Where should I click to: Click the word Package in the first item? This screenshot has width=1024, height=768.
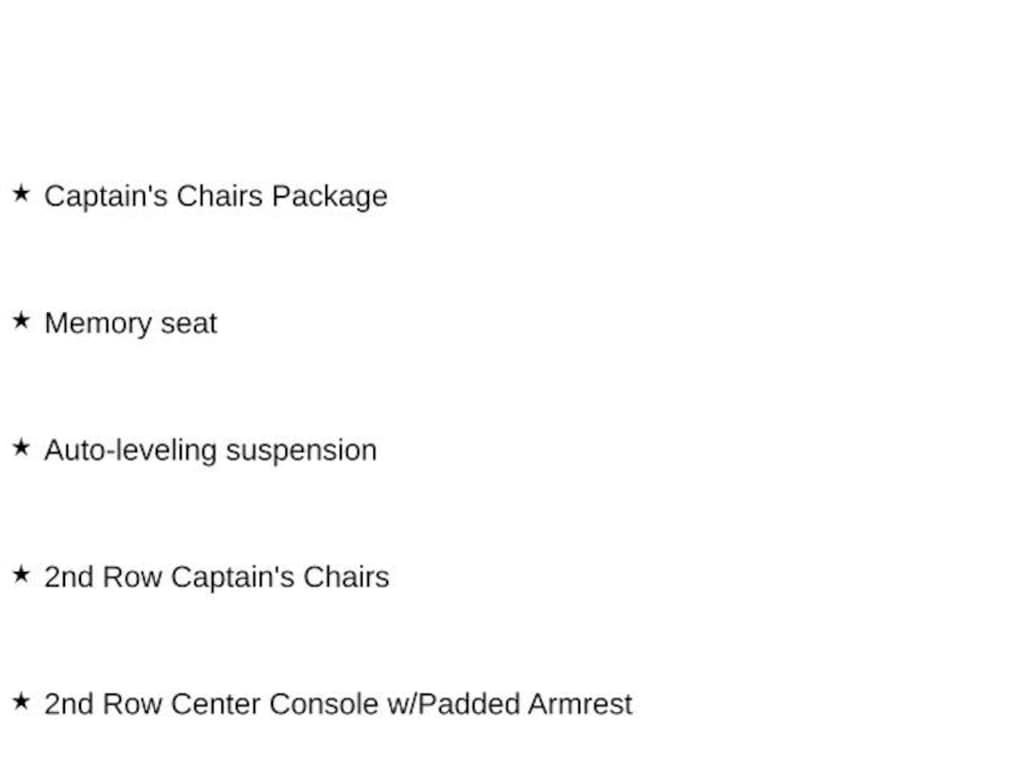pyautogui.click(x=330, y=197)
